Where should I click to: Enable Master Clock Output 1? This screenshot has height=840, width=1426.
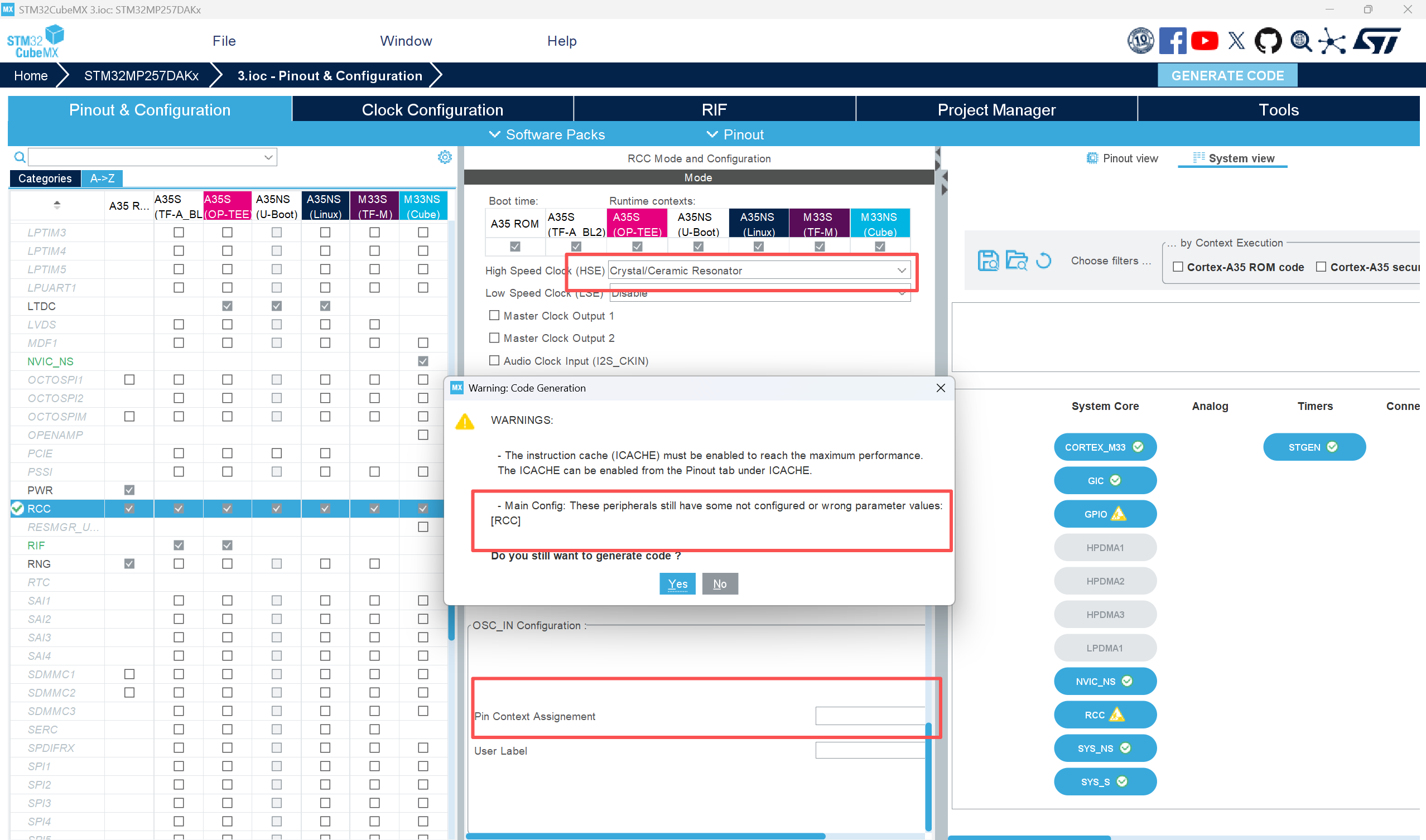click(x=494, y=315)
